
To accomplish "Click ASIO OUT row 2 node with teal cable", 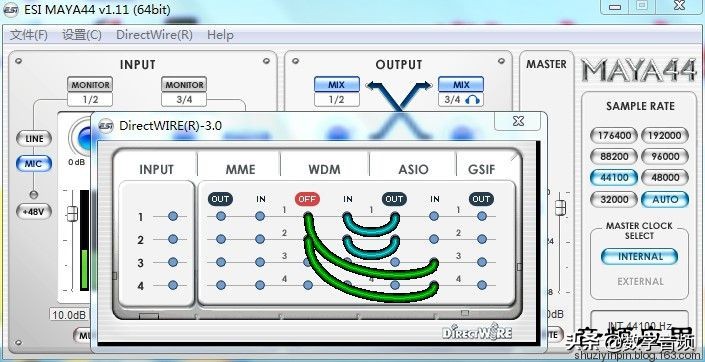I will pos(395,239).
